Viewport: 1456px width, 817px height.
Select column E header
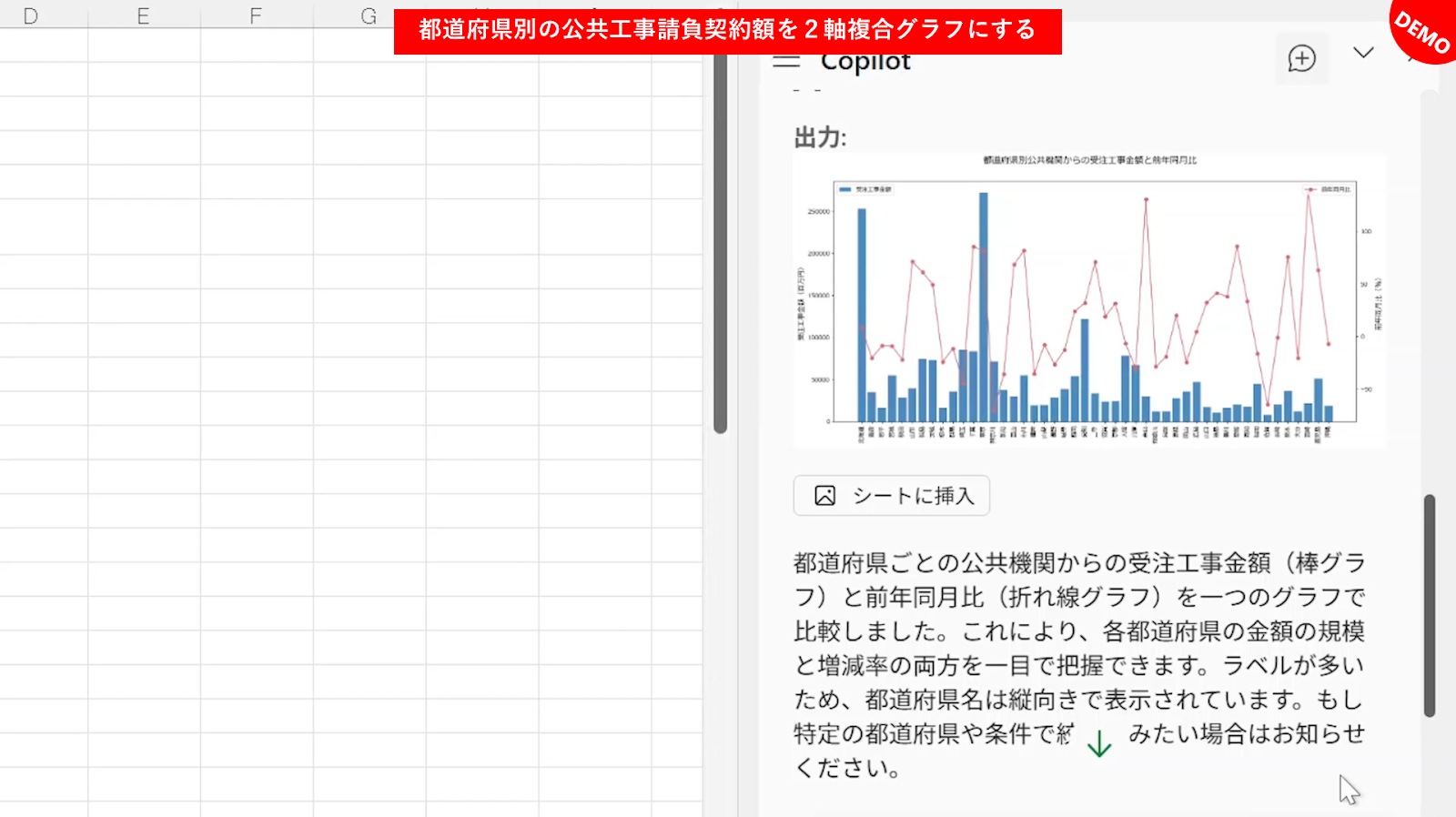tap(143, 15)
